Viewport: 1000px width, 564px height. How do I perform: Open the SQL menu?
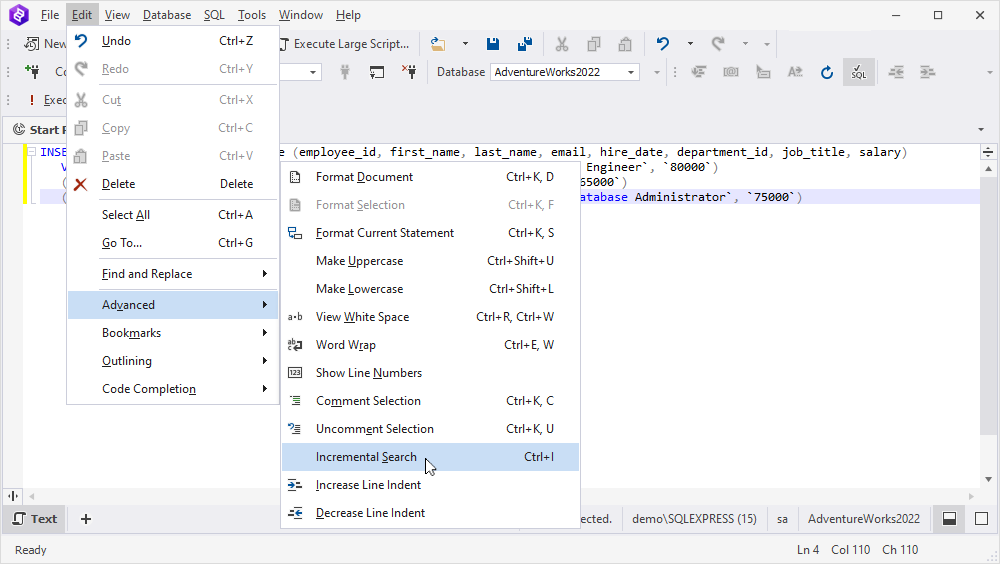coord(214,15)
